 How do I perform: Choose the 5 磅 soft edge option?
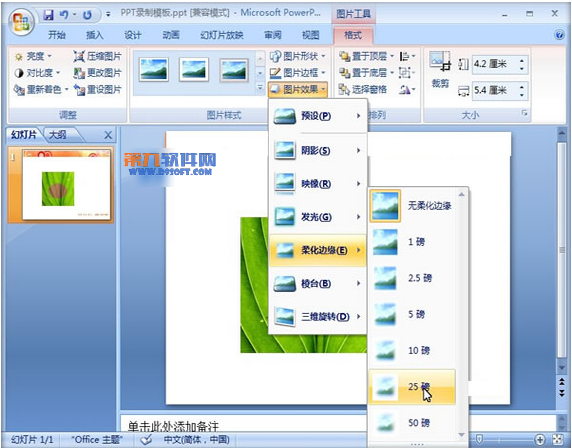(x=412, y=314)
